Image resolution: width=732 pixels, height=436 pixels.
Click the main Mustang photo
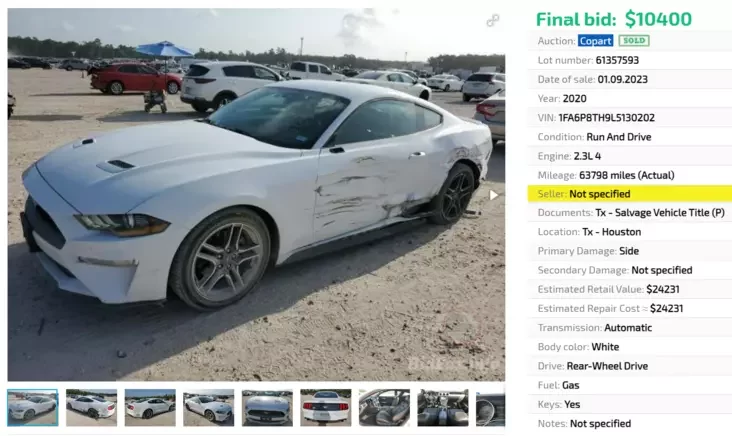click(x=256, y=195)
